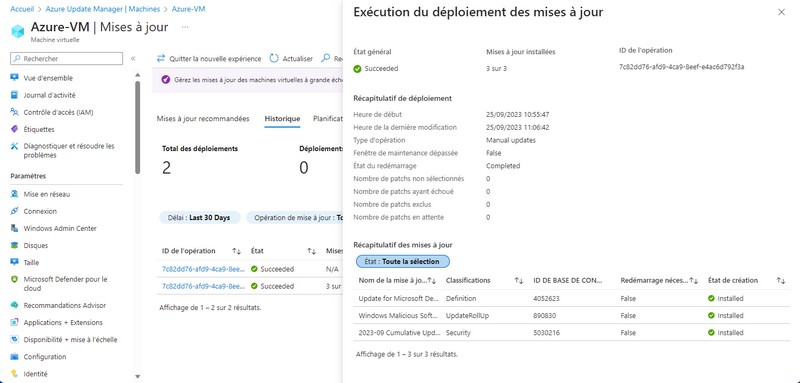Open Vue d'ensemble sidebar icon
The width and height of the screenshot is (800, 383).
(14, 78)
